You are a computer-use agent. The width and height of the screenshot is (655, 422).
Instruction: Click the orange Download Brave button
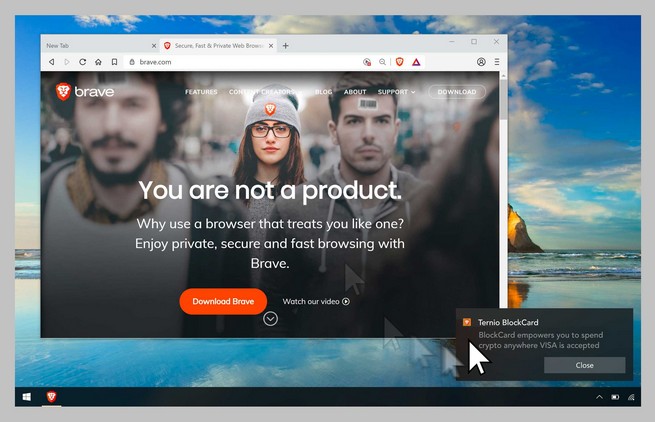[223, 301]
